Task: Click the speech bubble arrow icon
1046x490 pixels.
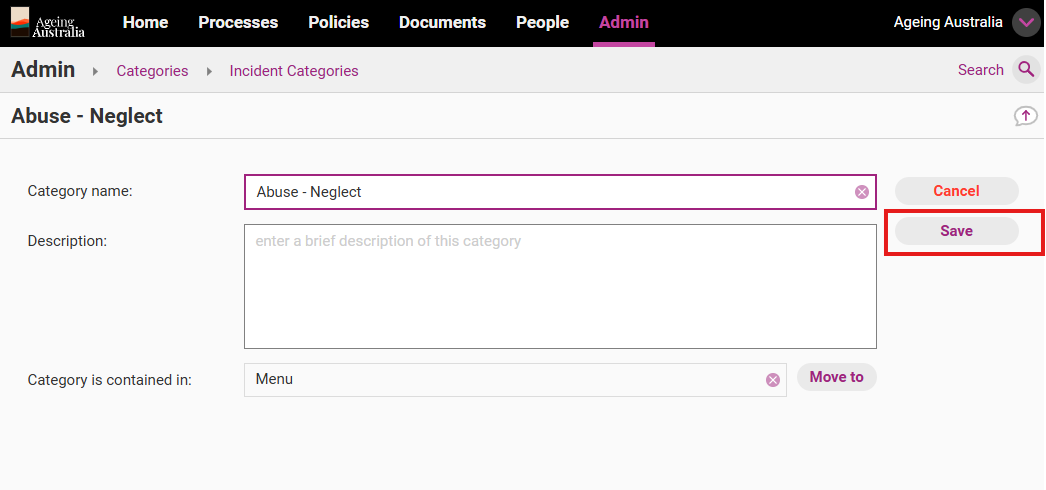Action: click(1025, 116)
